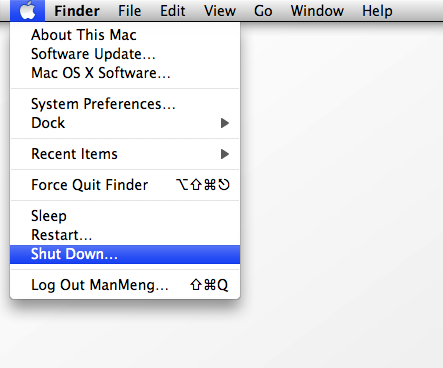This screenshot has height=368, width=443.
Task: Open the View menu
Action: [x=220, y=11]
